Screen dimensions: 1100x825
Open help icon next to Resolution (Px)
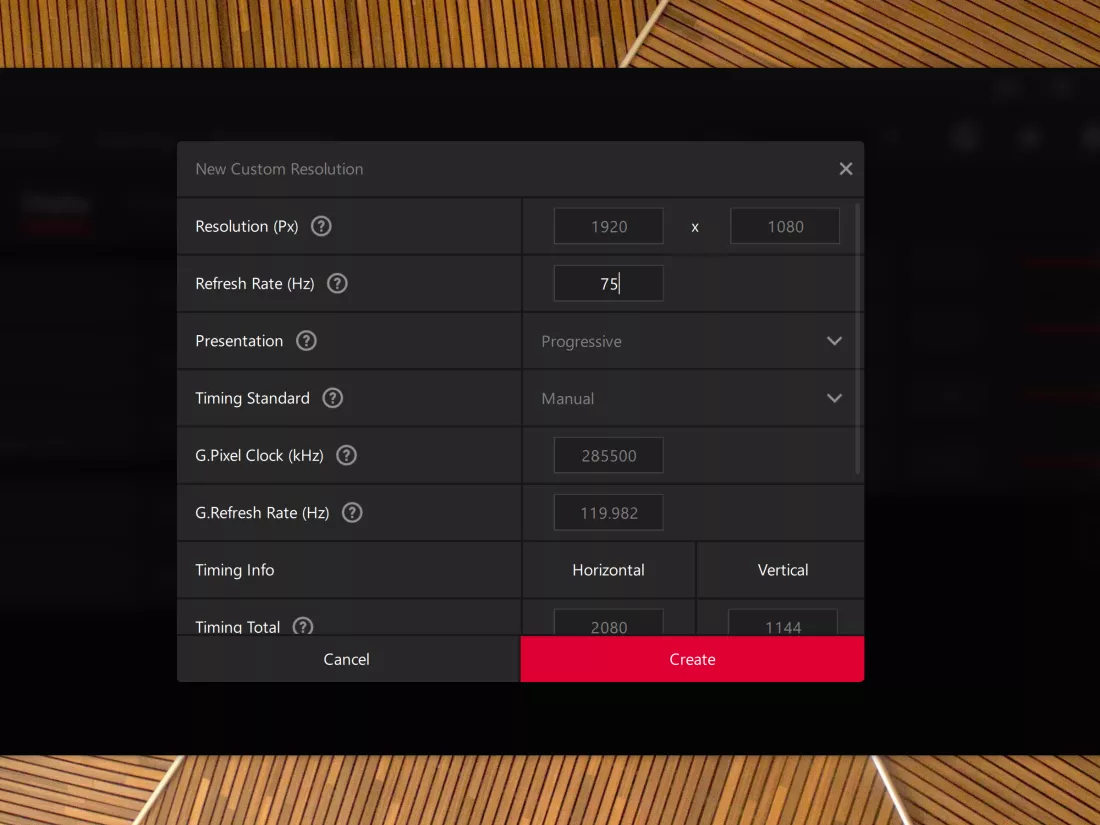[321, 226]
